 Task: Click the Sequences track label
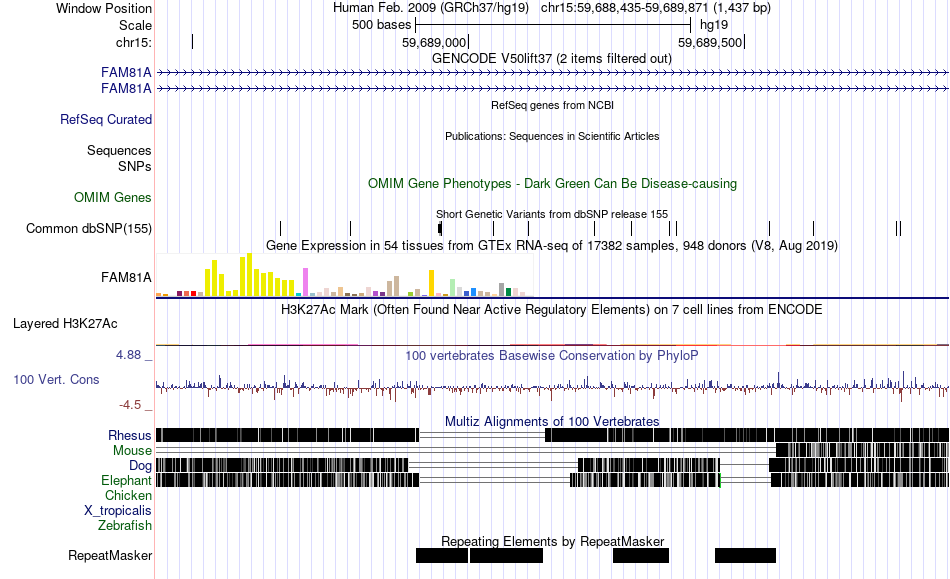(119, 150)
